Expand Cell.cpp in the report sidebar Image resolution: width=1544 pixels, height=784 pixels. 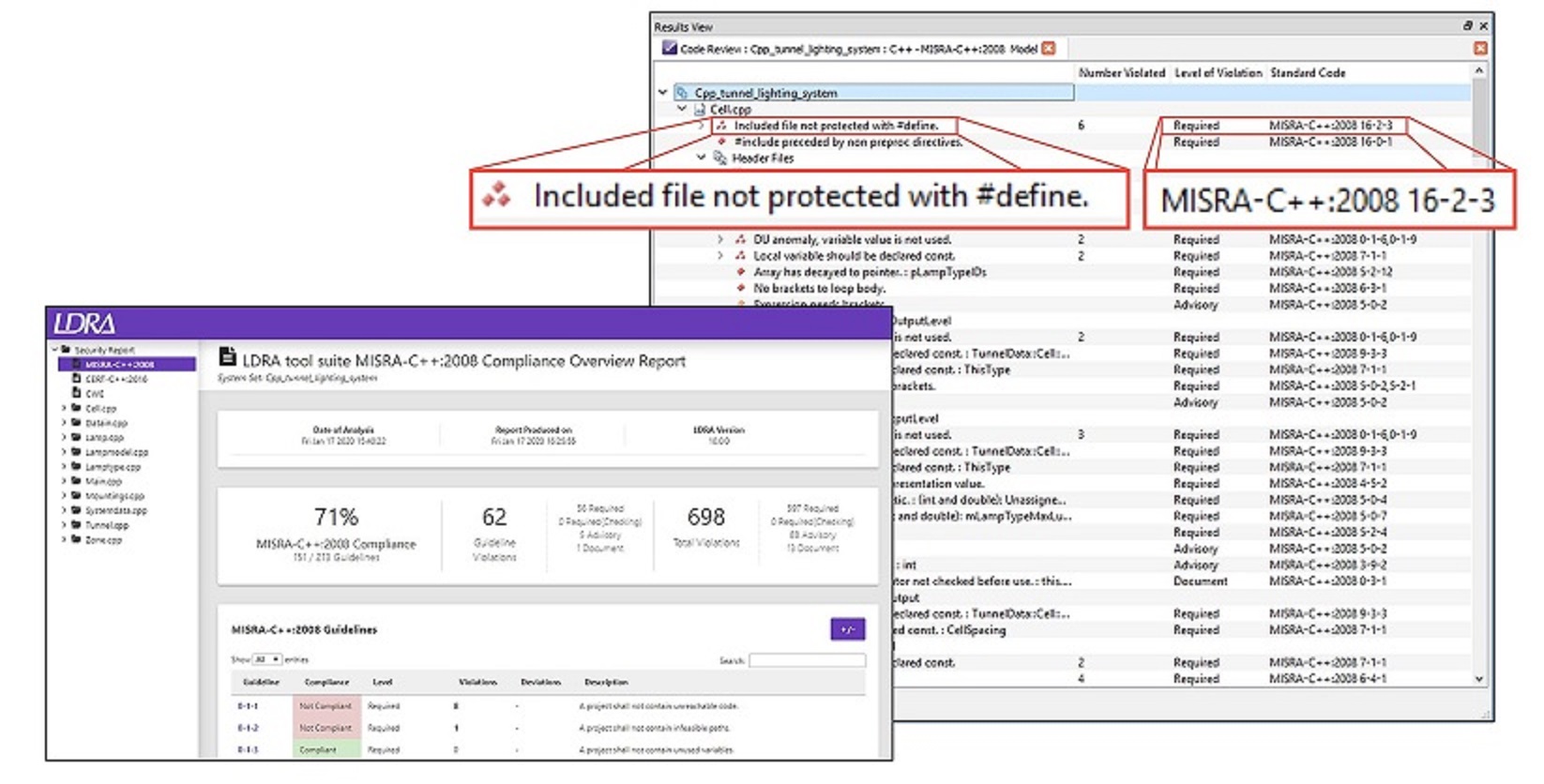[65, 409]
